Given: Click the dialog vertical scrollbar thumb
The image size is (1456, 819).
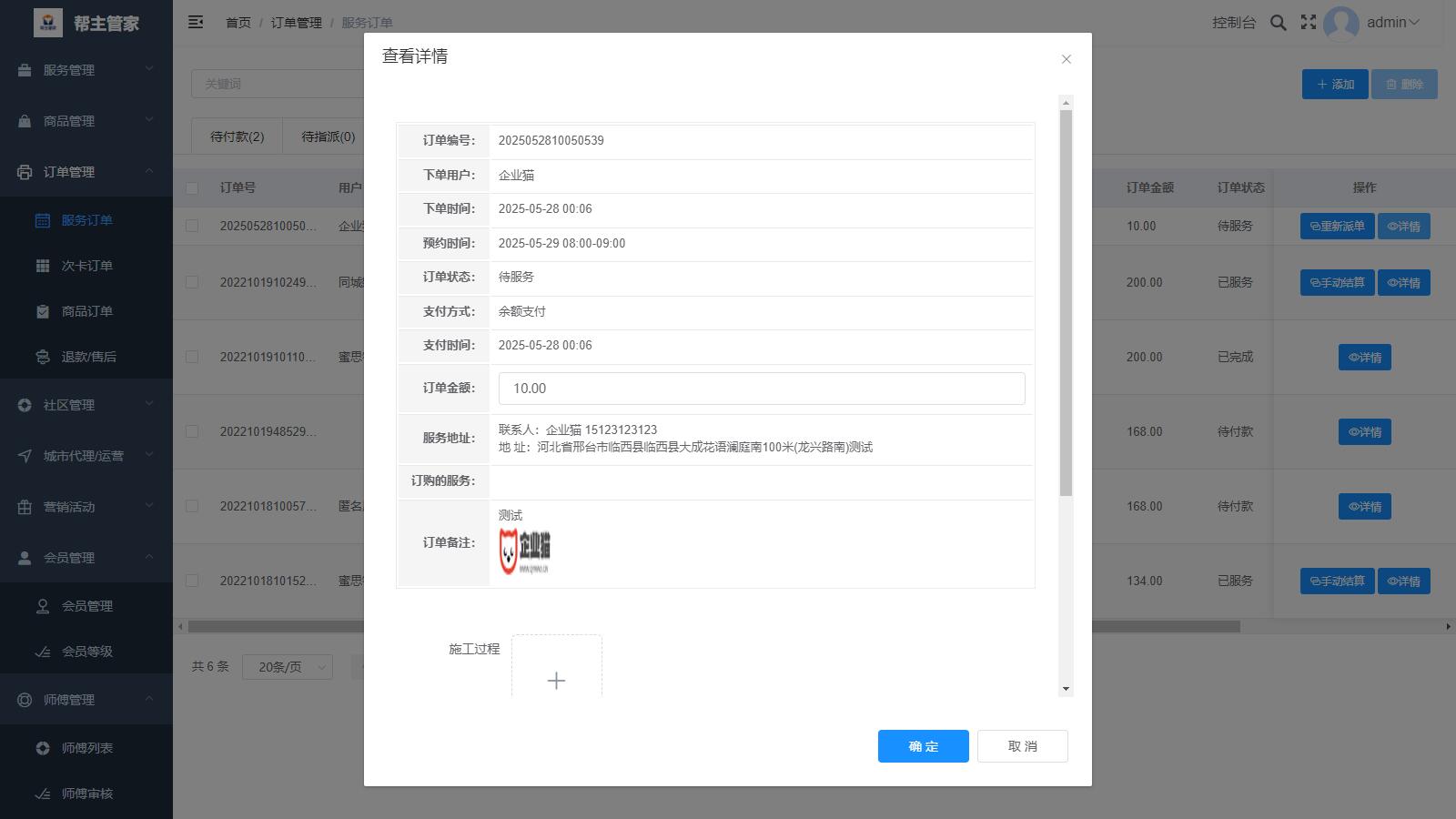Looking at the screenshot, I should pos(1066,303).
